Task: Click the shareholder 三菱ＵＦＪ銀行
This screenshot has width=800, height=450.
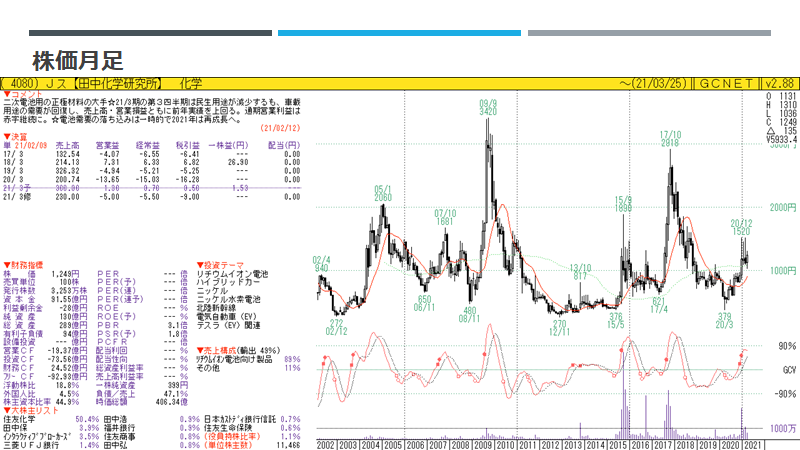Action: (x=31, y=445)
